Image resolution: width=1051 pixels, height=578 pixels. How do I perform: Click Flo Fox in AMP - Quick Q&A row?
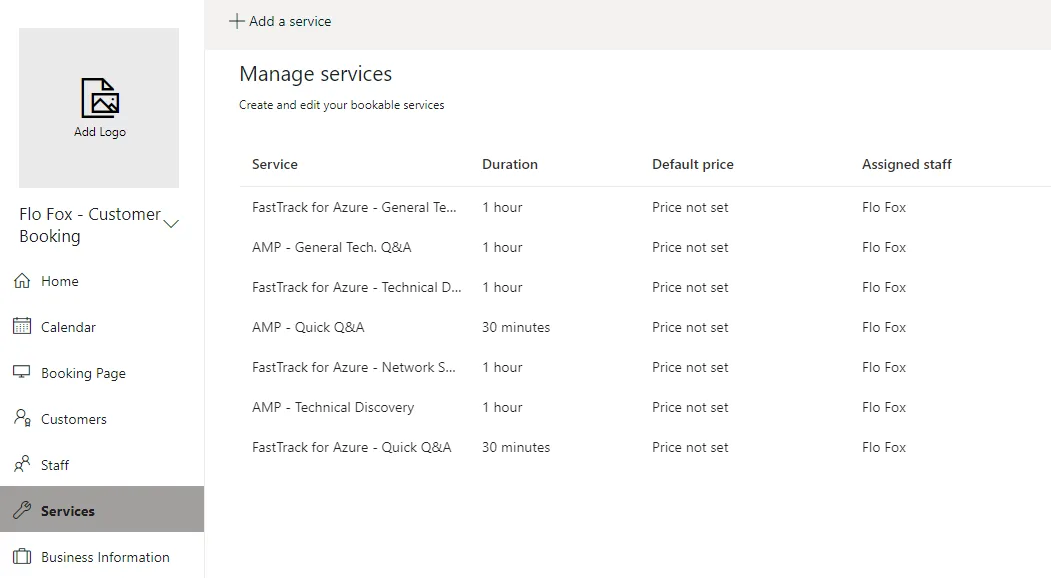coord(884,327)
